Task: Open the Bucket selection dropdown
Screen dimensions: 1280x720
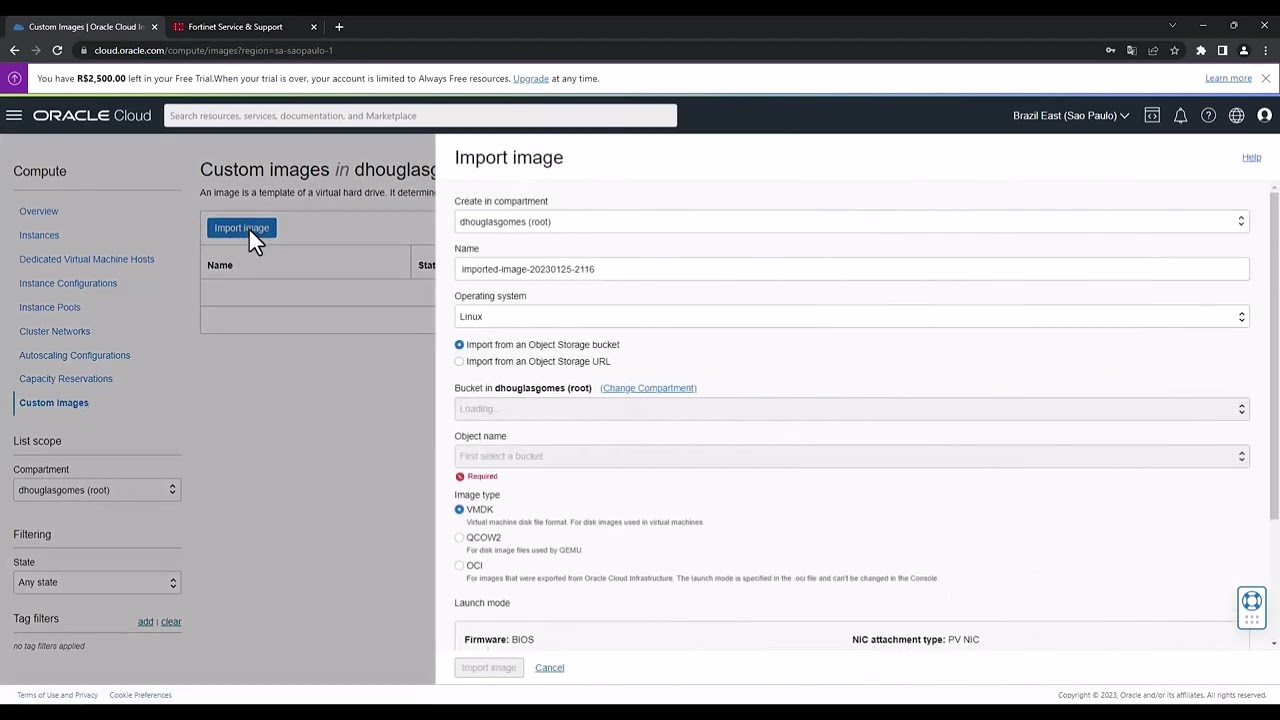Action: (x=852, y=409)
